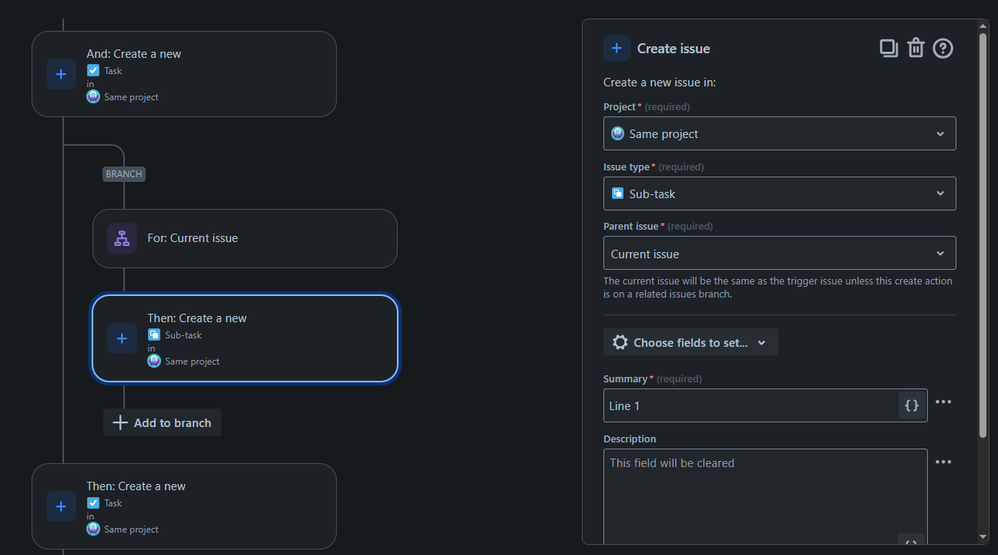Click the Add to branch button
This screenshot has width=998, height=555.
pyautogui.click(x=162, y=423)
